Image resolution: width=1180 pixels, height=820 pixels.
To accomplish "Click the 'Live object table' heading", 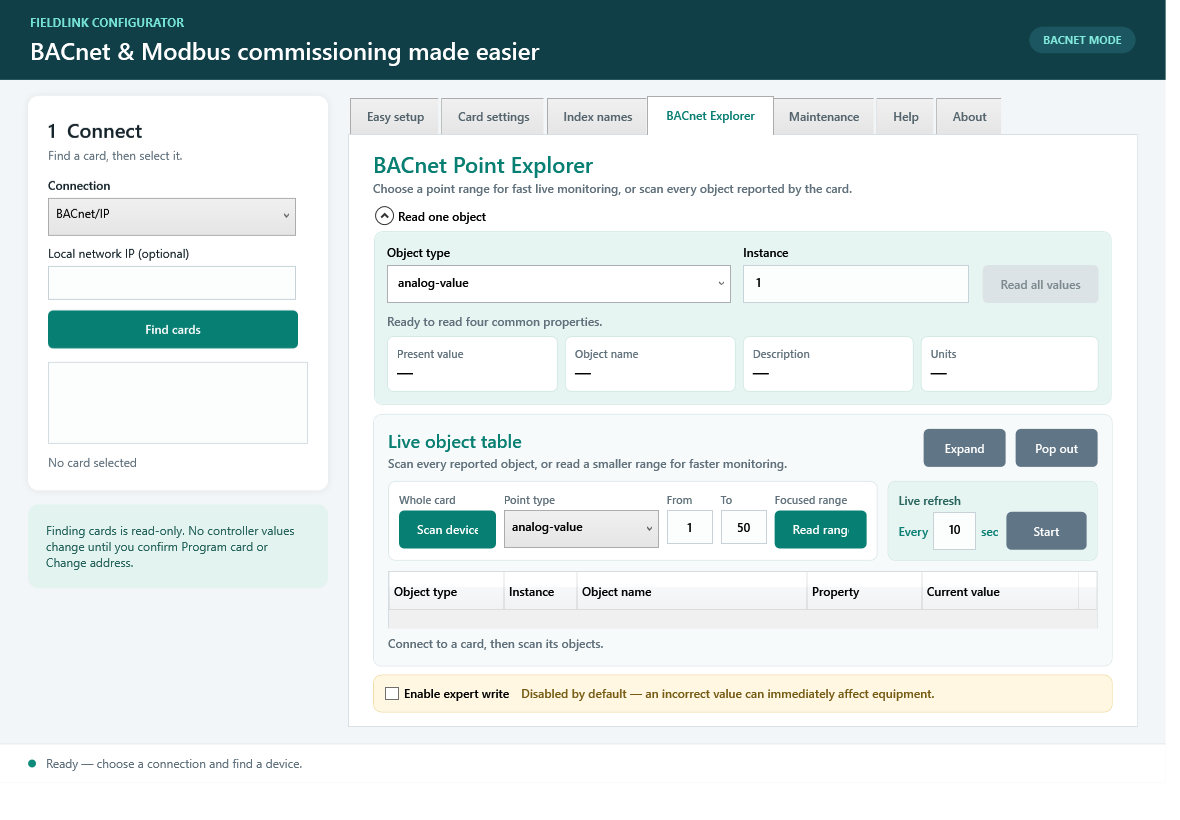I will click(x=455, y=442).
